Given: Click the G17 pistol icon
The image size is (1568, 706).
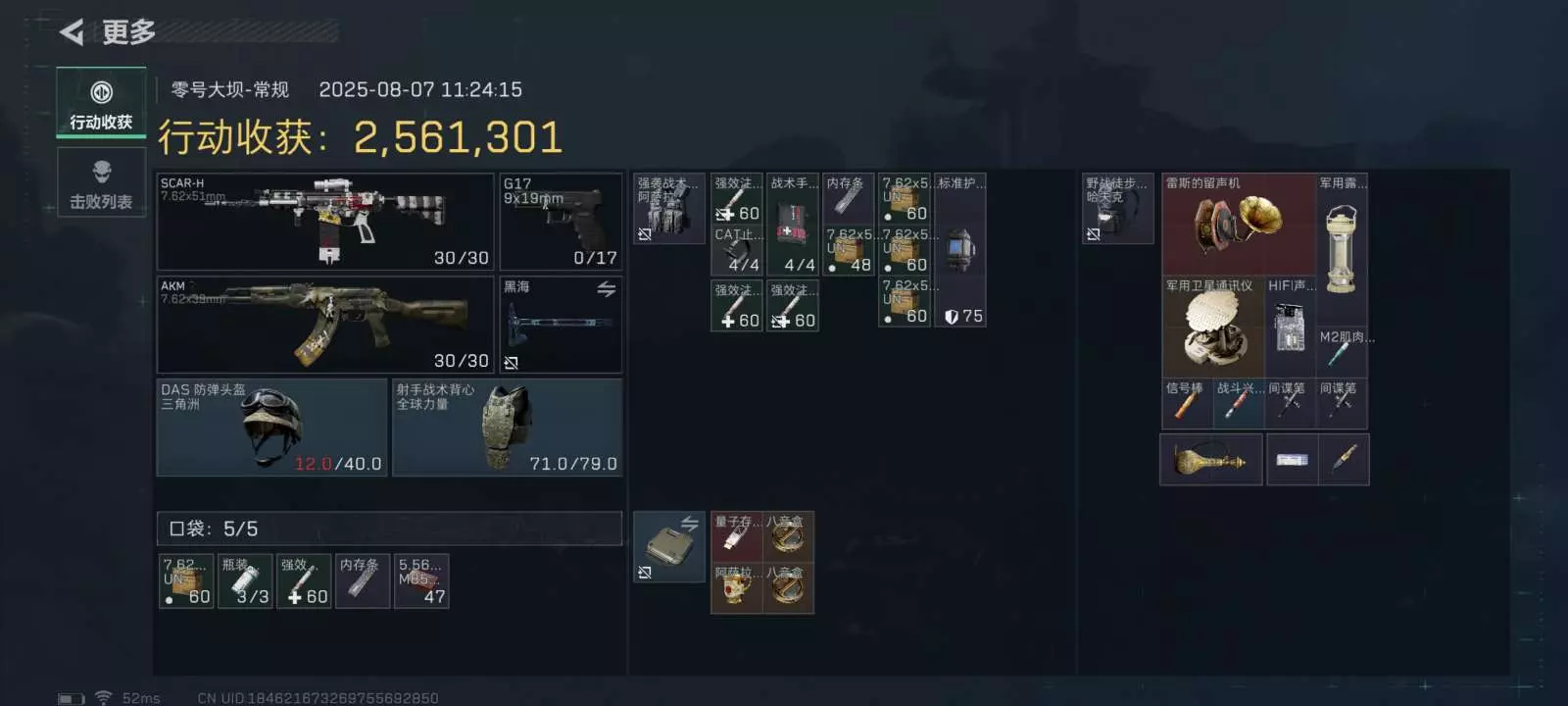Looking at the screenshot, I should pyautogui.click(x=561, y=222).
